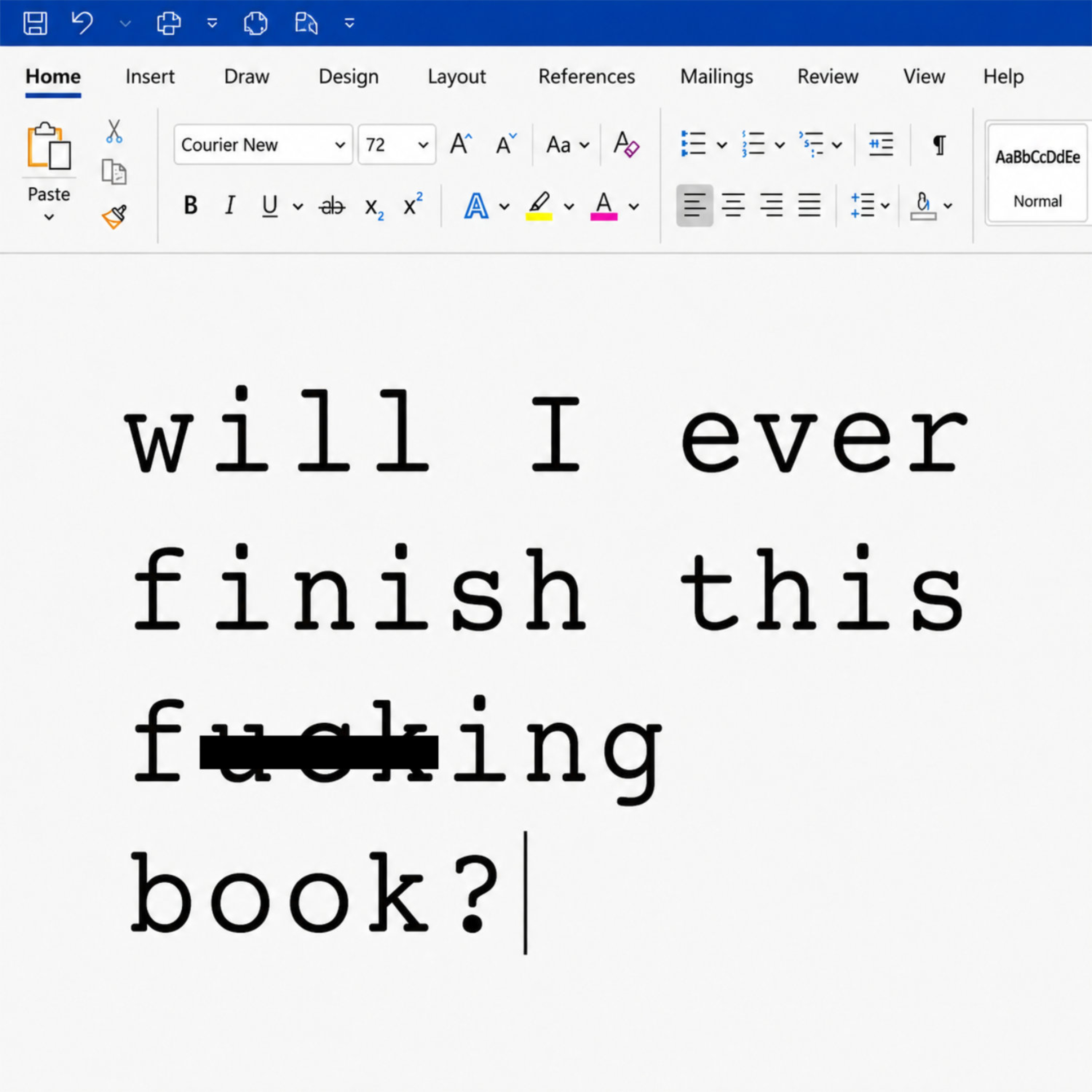Open the font color options arrow

click(x=634, y=207)
